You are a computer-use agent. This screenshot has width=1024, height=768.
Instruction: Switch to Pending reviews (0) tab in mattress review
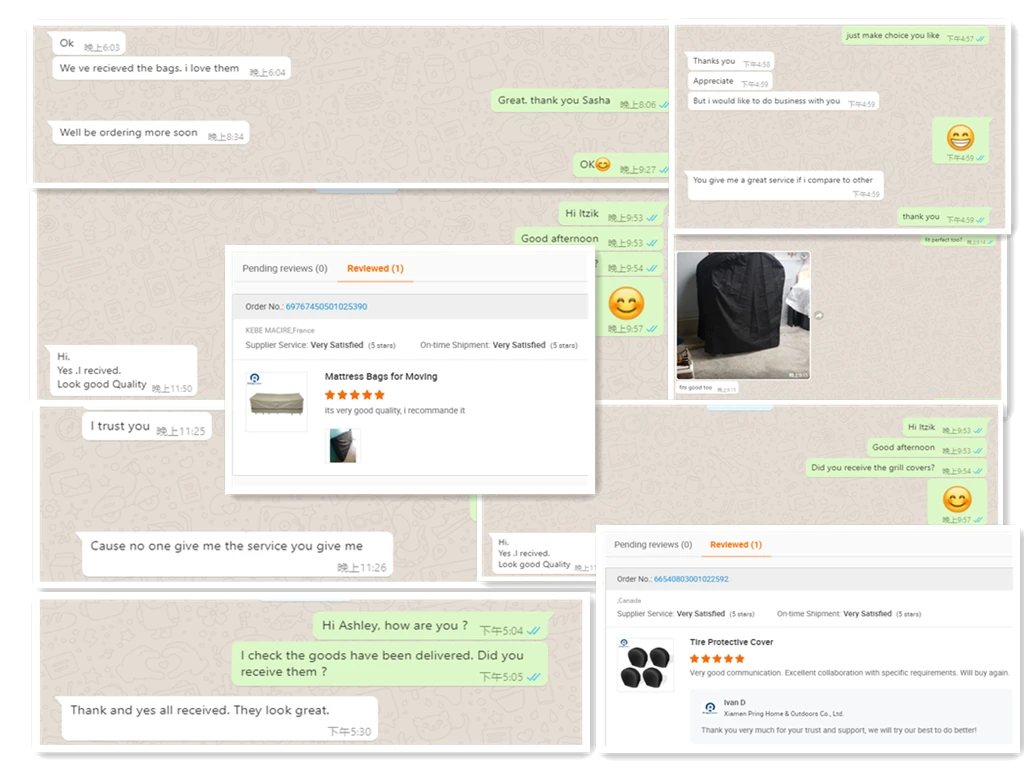pos(285,268)
